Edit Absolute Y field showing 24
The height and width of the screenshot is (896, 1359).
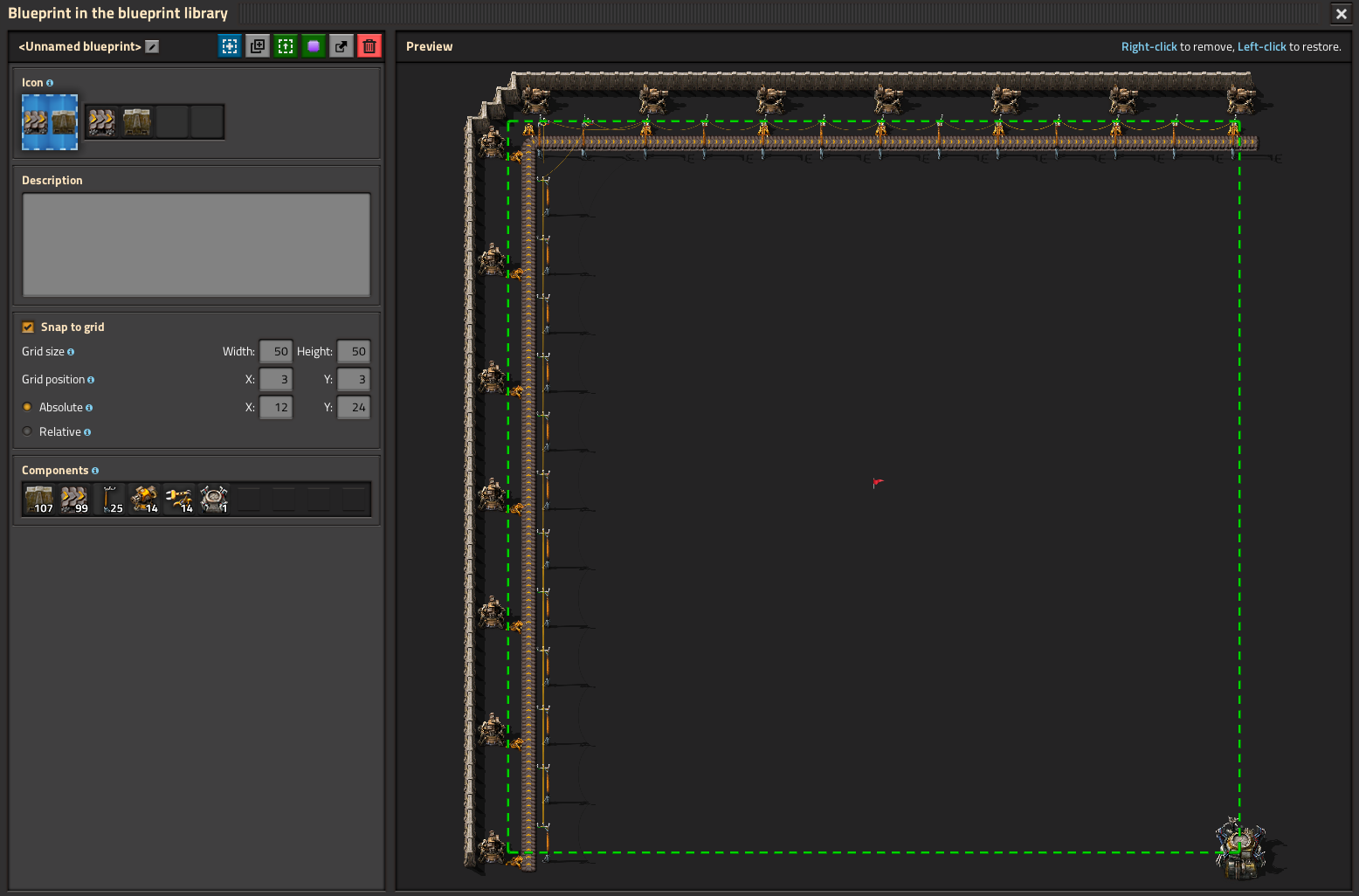(354, 407)
